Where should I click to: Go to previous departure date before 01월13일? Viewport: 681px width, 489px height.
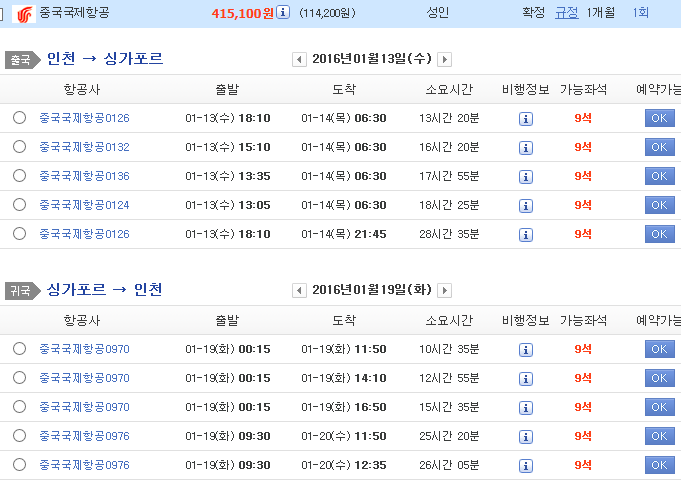299,59
